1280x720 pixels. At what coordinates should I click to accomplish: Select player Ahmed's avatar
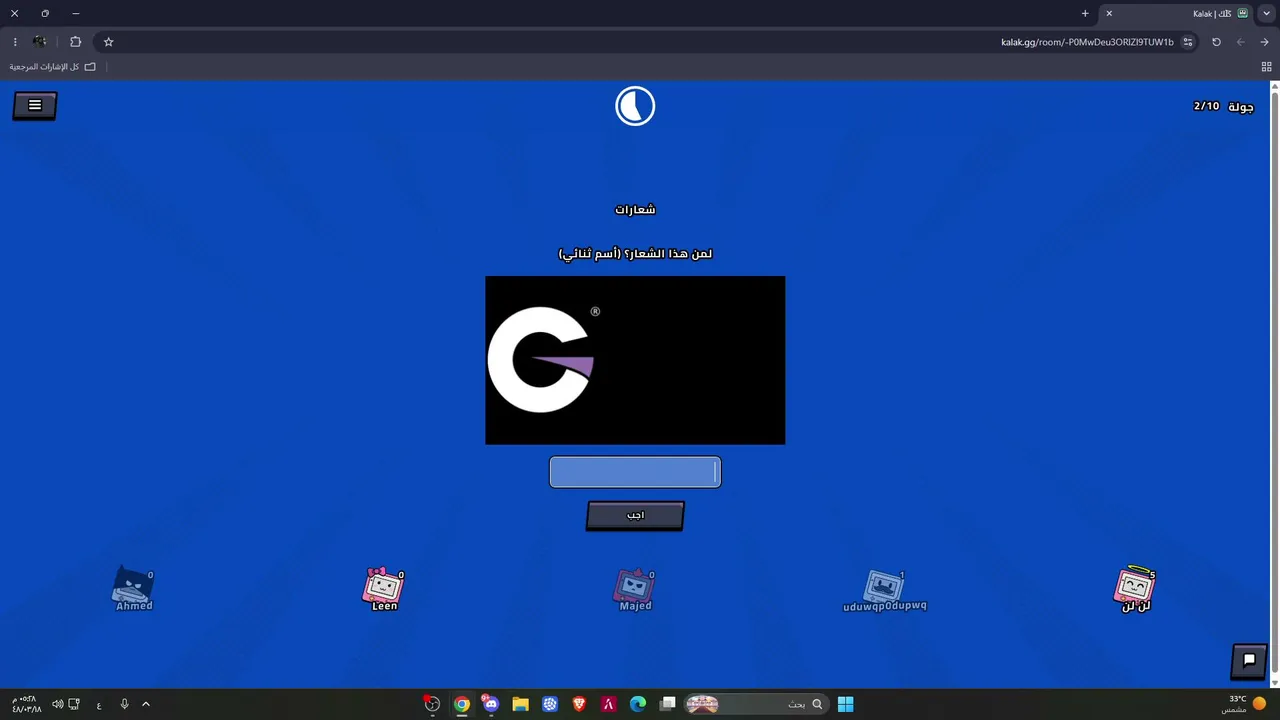tap(133, 587)
